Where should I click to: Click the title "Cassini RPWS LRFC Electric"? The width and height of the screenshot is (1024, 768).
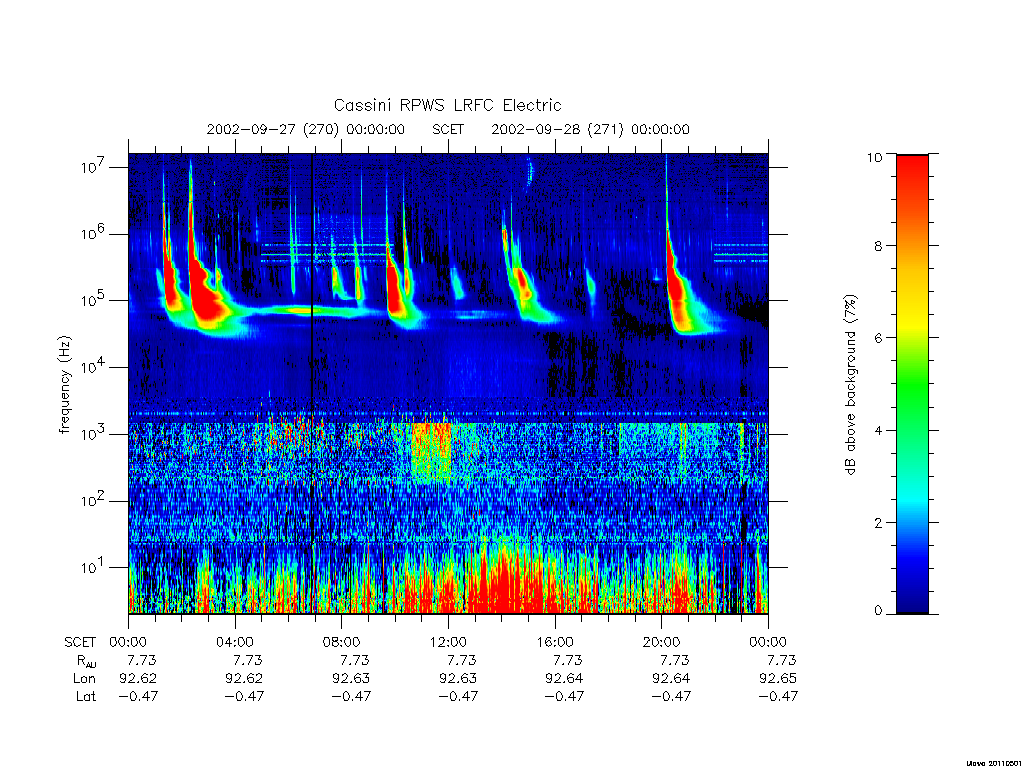click(447, 105)
